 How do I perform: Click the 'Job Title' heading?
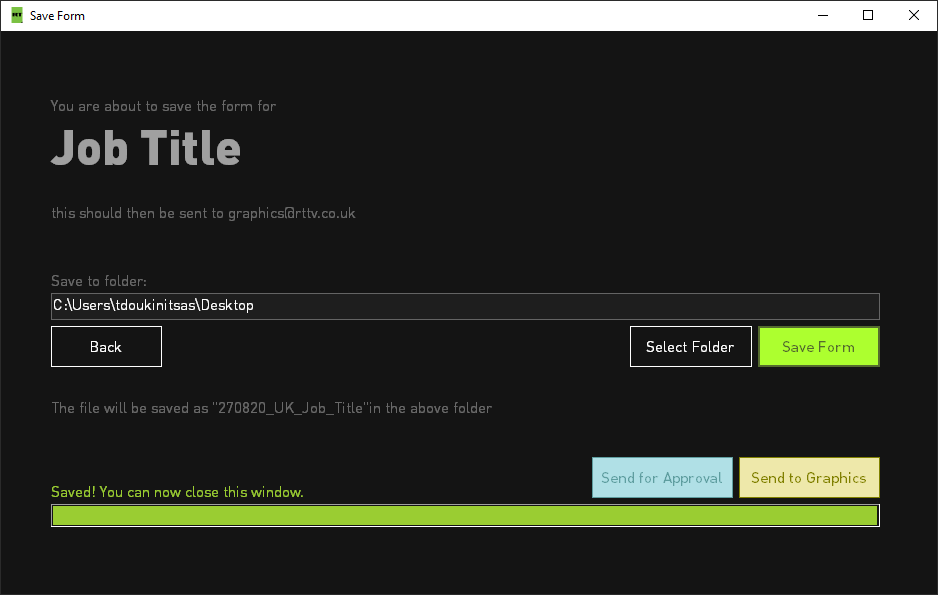pos(146,148)
